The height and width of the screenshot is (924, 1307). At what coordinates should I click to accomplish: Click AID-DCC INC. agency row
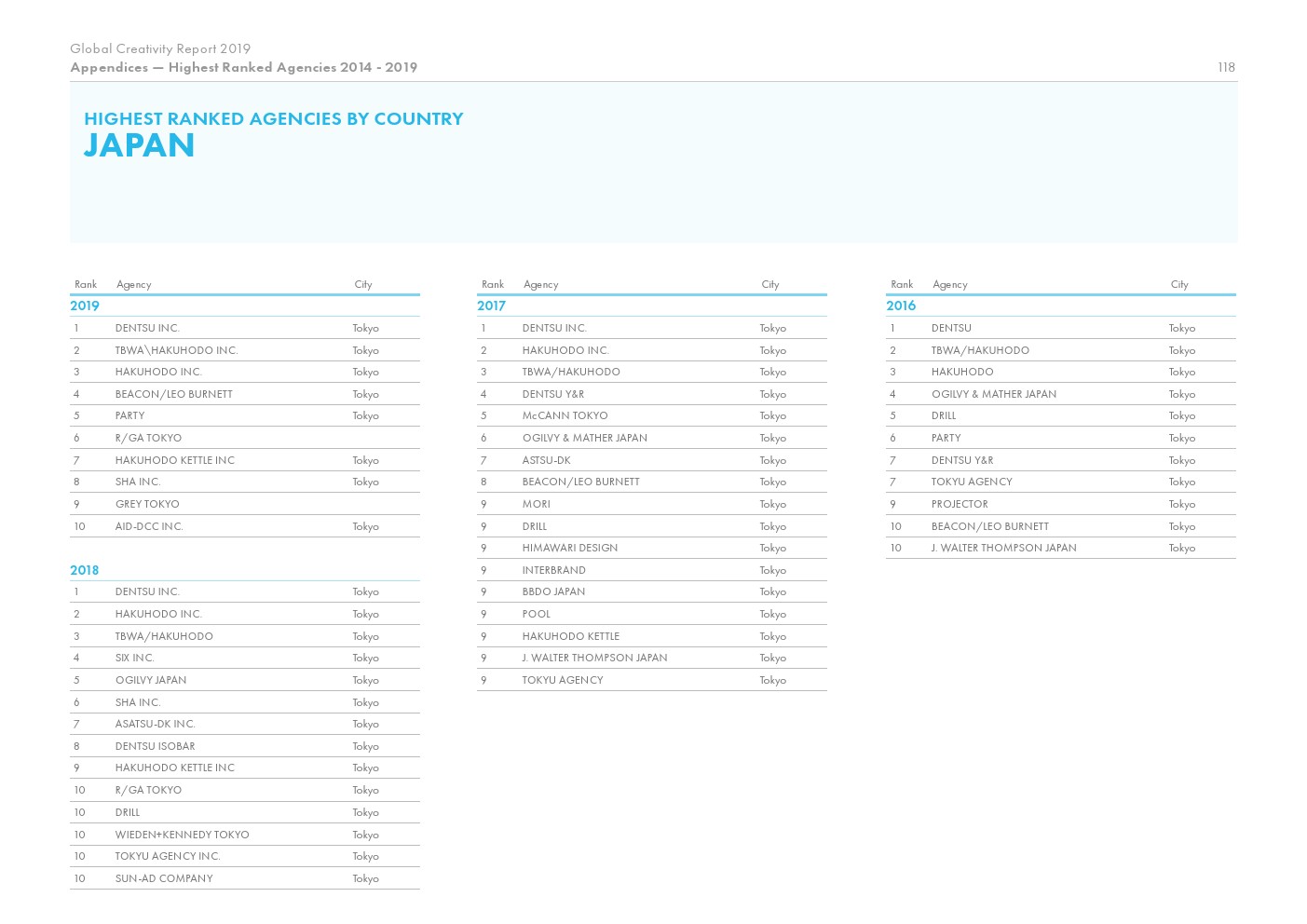[x=149, y=526]
